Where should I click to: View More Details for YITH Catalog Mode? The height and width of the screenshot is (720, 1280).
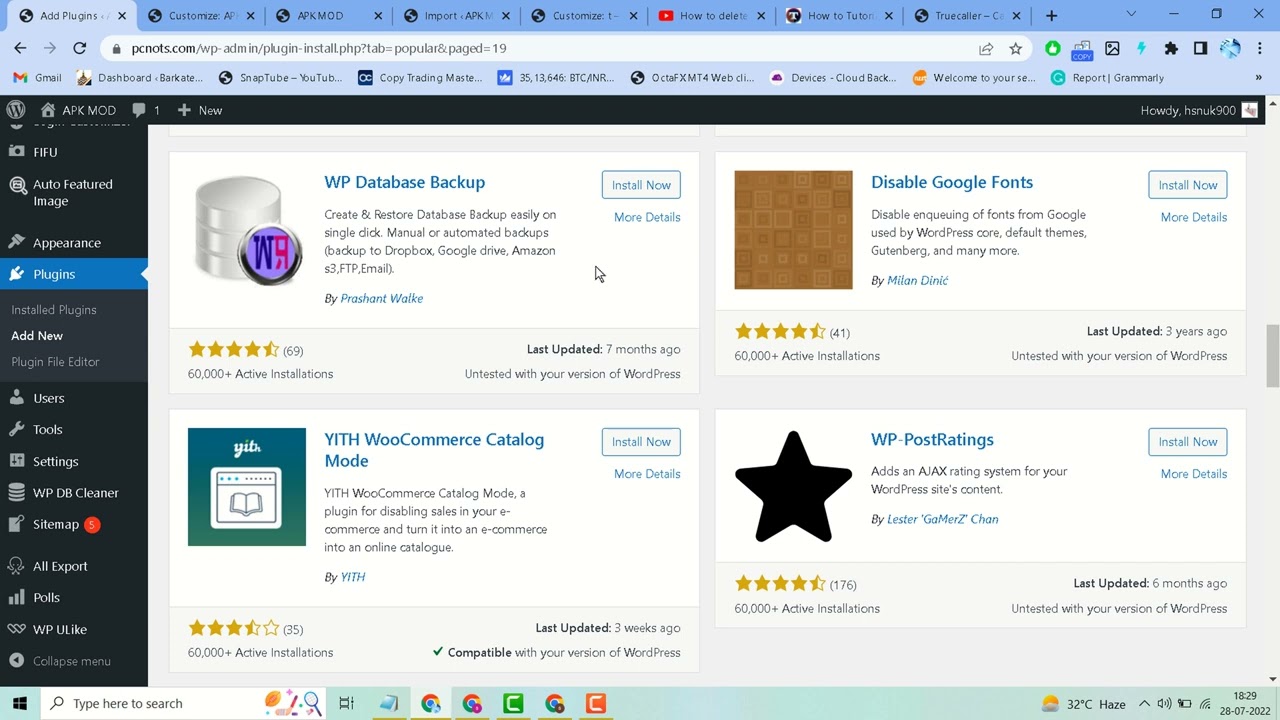[x=647, y=474]
